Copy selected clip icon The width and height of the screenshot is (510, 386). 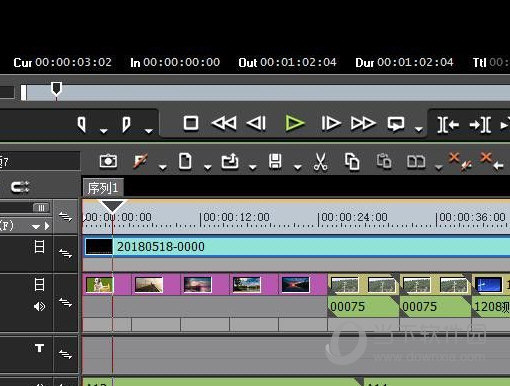point(352,162)
